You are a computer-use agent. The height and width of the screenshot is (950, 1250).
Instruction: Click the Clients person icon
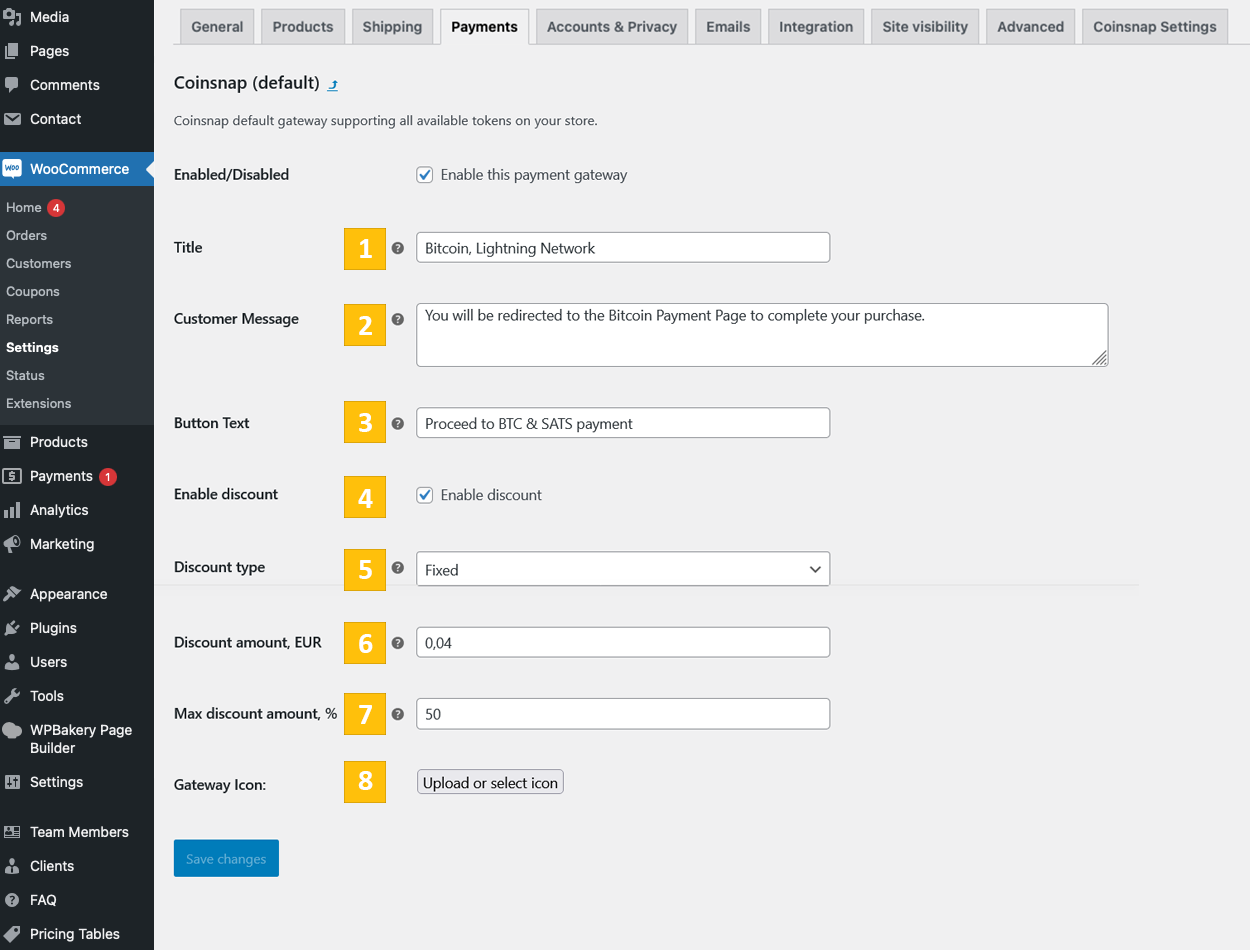pos(12,866)
